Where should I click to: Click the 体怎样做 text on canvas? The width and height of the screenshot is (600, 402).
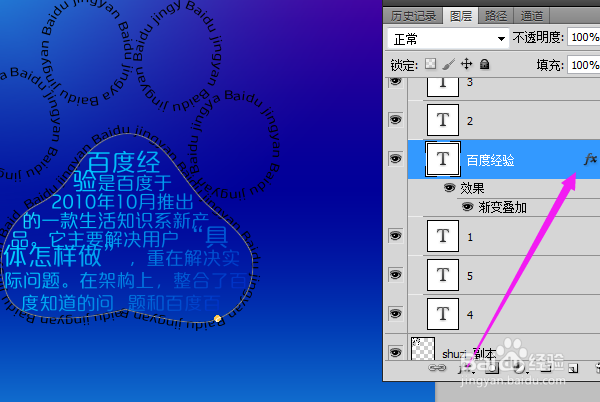(x=53, y=255)
